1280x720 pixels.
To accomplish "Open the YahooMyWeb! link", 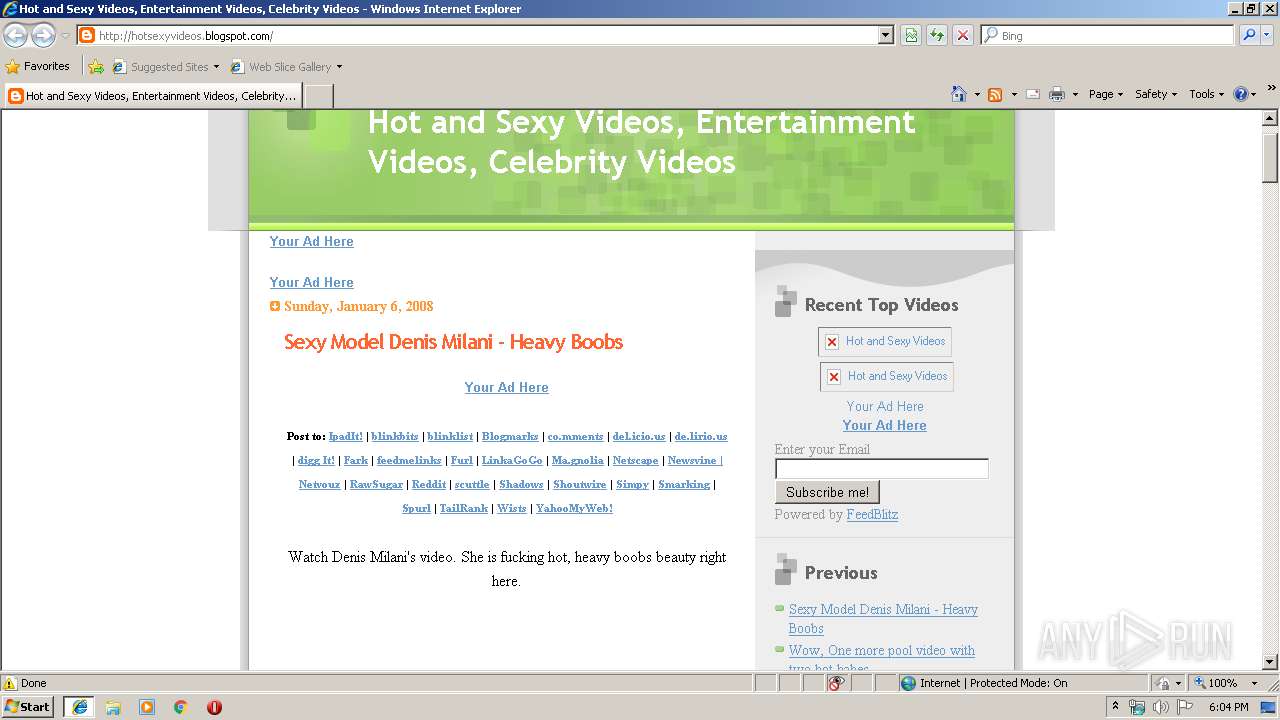I will click(574, 508).
